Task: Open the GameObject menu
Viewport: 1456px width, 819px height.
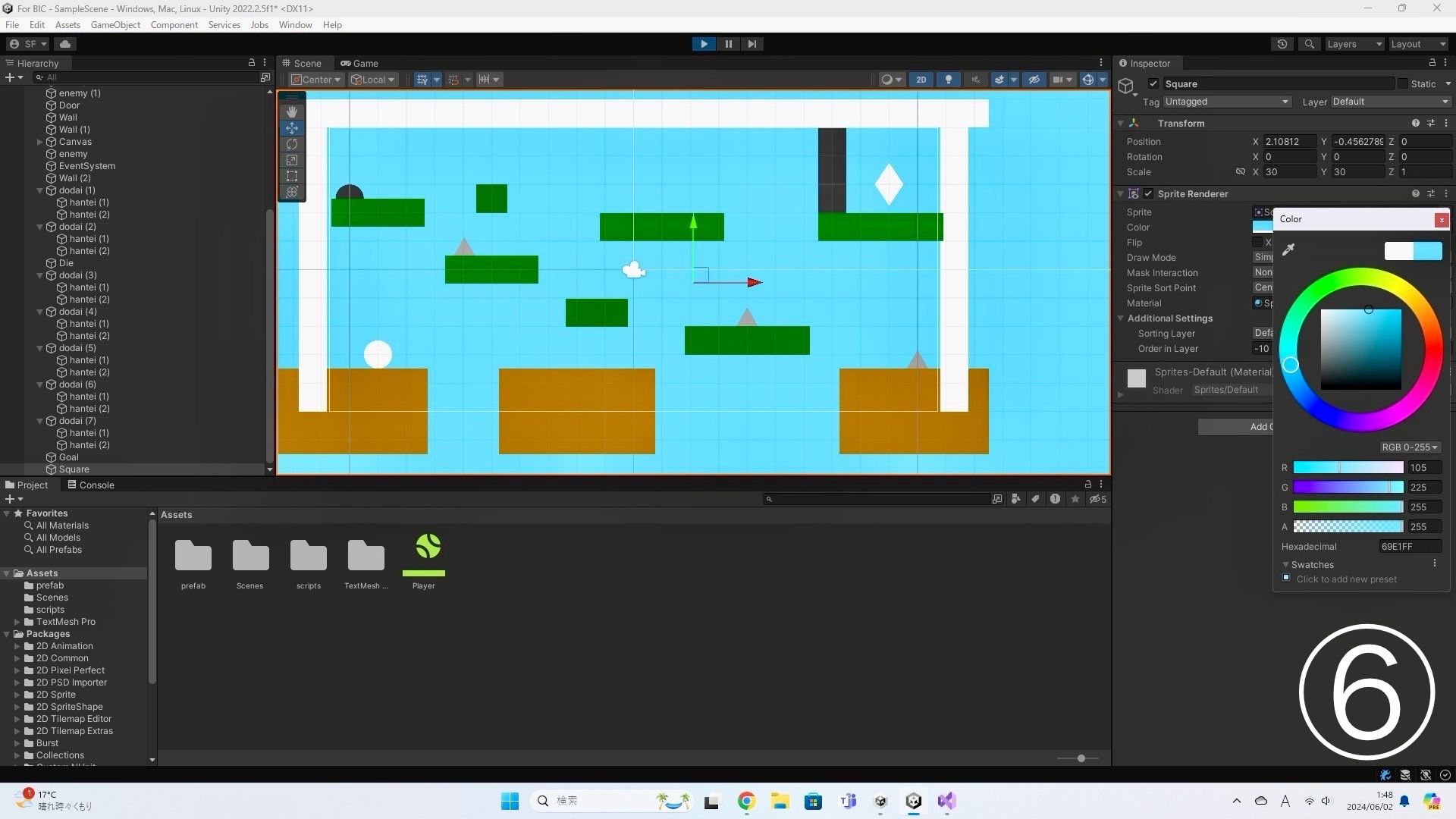Action: point(115,25)
